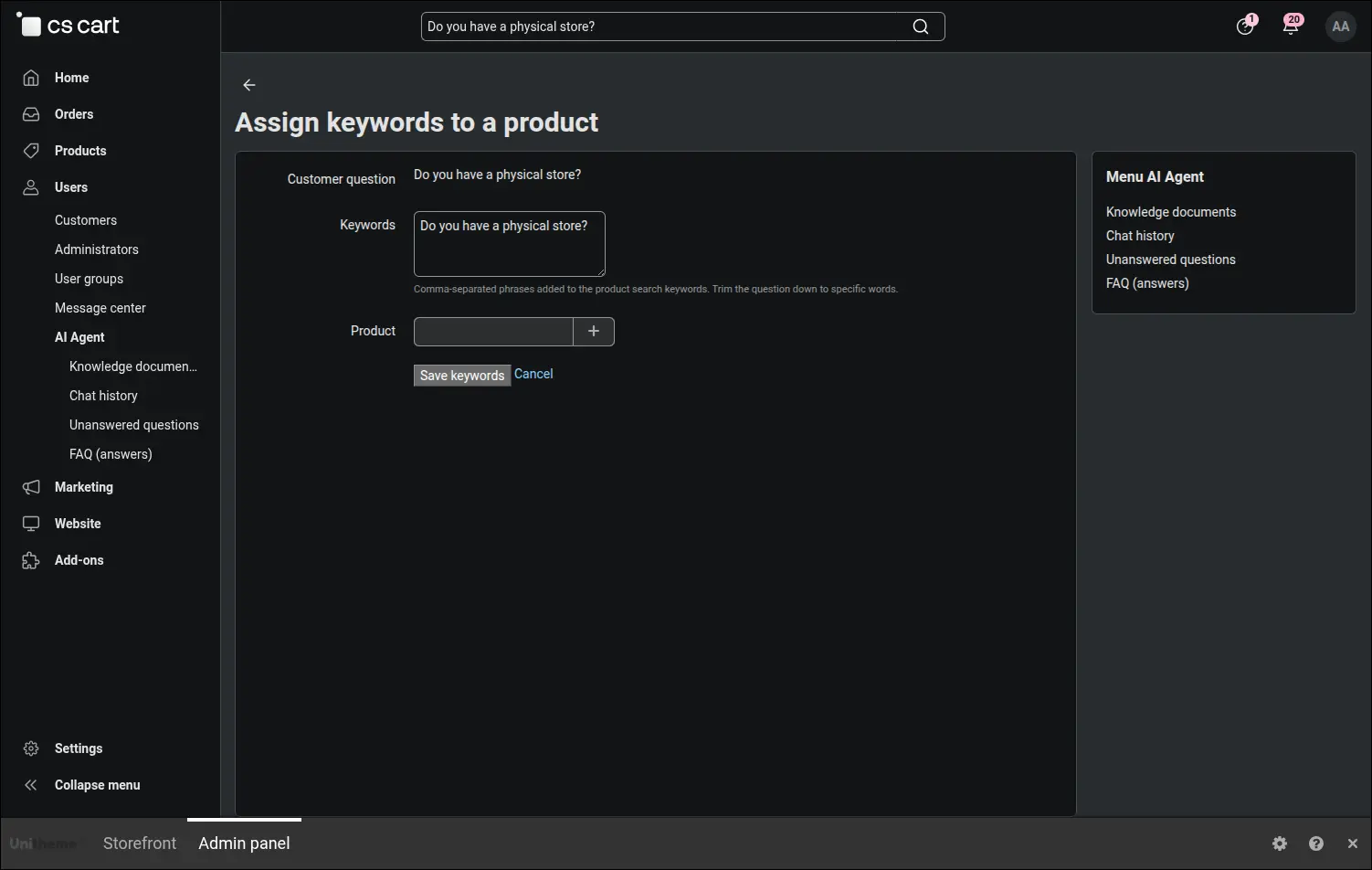Click the Customer question text value

tap(497, 175)
